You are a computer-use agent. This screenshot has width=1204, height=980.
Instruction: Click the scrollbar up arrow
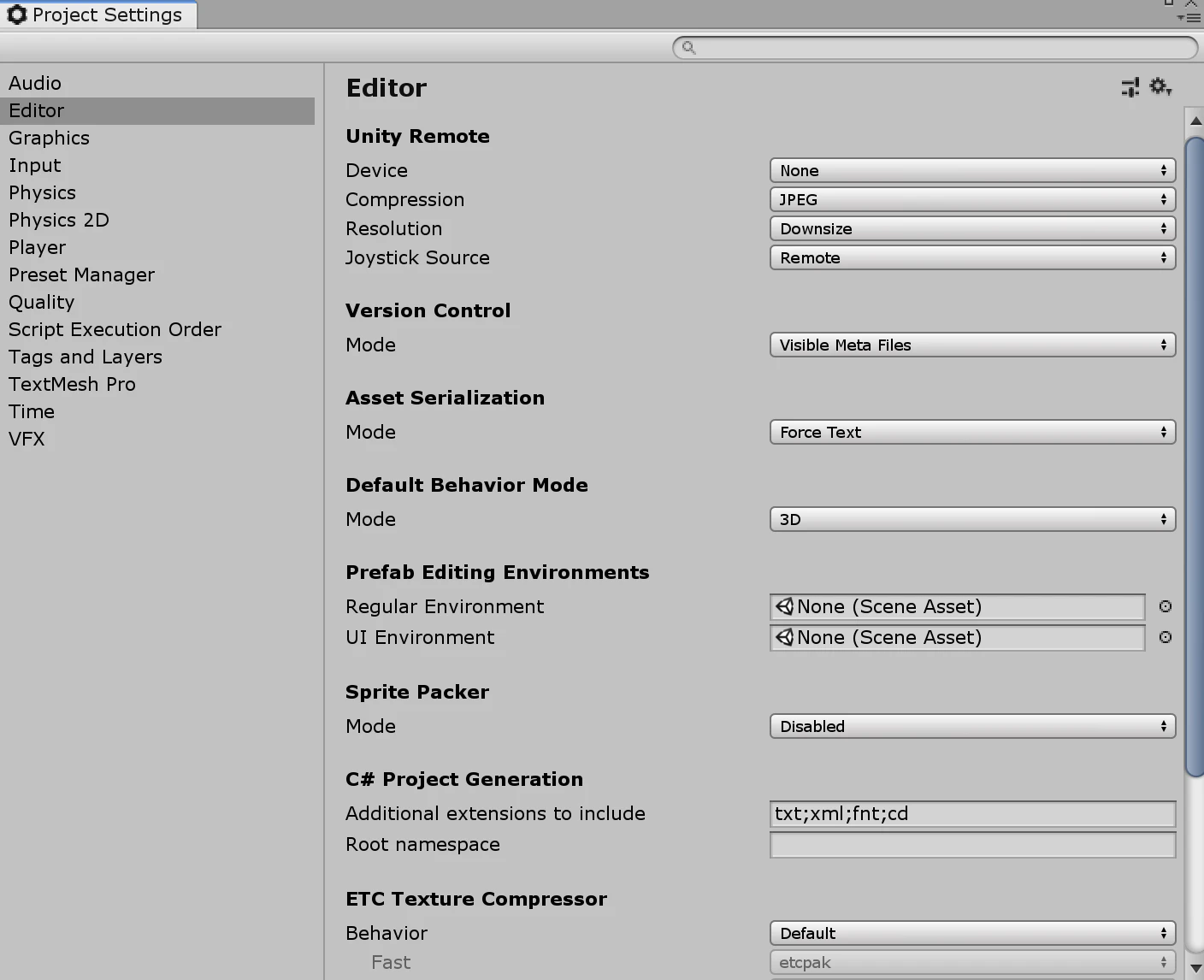click(1195, 121)
